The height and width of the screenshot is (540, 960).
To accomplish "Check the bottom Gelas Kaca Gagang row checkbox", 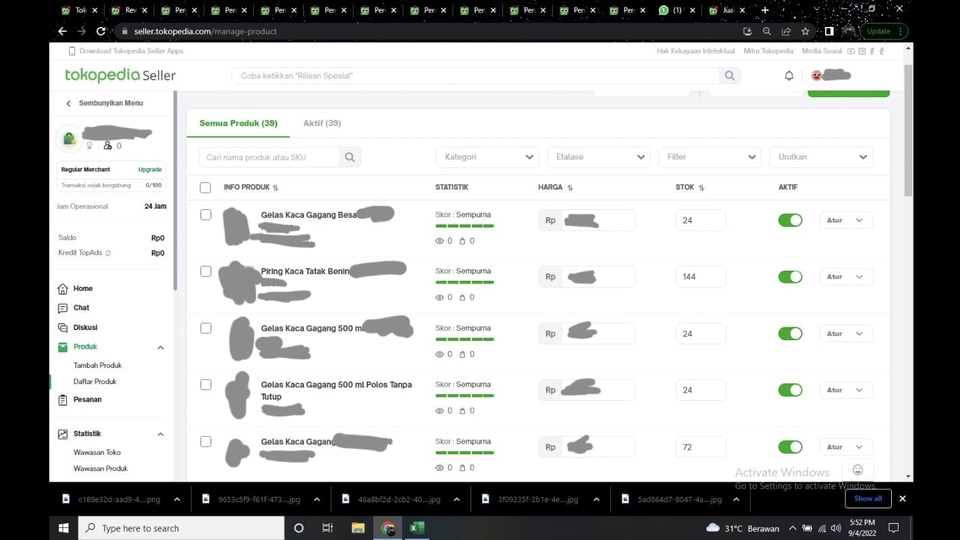I will point(206,441).
